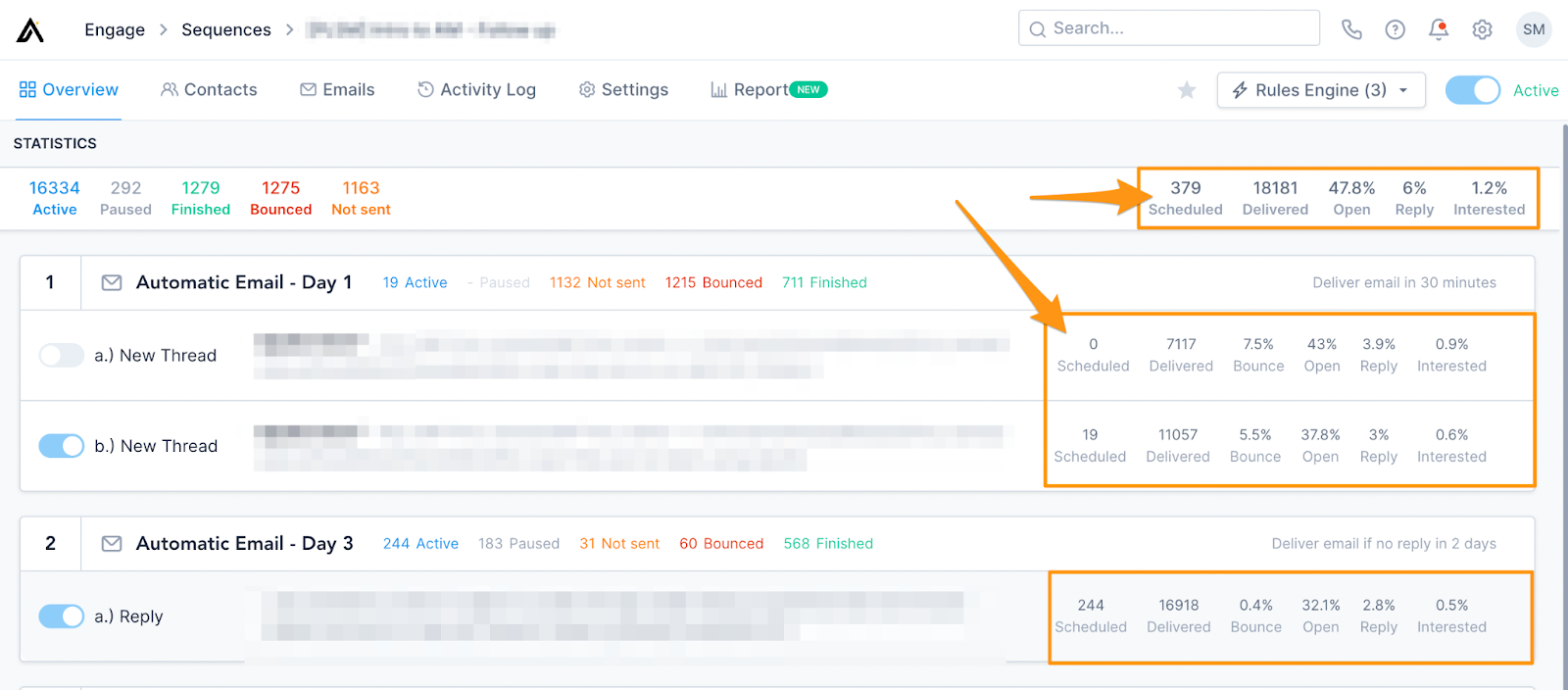Turn off the b.) New Thread variant toggle

(61, 446)
